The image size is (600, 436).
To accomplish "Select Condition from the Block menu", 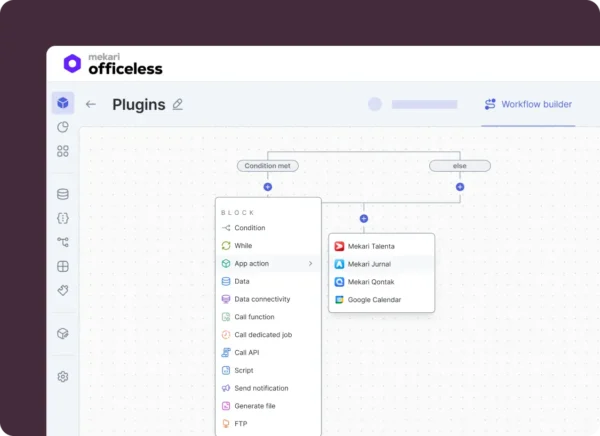I will click(x=249, y=228).
